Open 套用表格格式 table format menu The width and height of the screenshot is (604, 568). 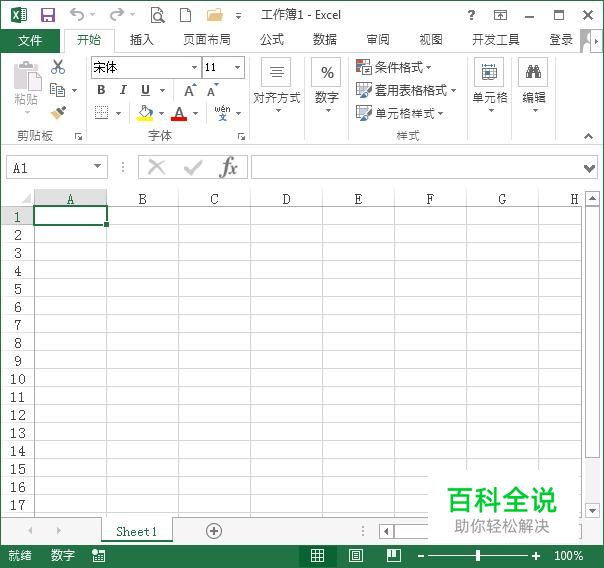pyautogui.click(x=406, y=90)
